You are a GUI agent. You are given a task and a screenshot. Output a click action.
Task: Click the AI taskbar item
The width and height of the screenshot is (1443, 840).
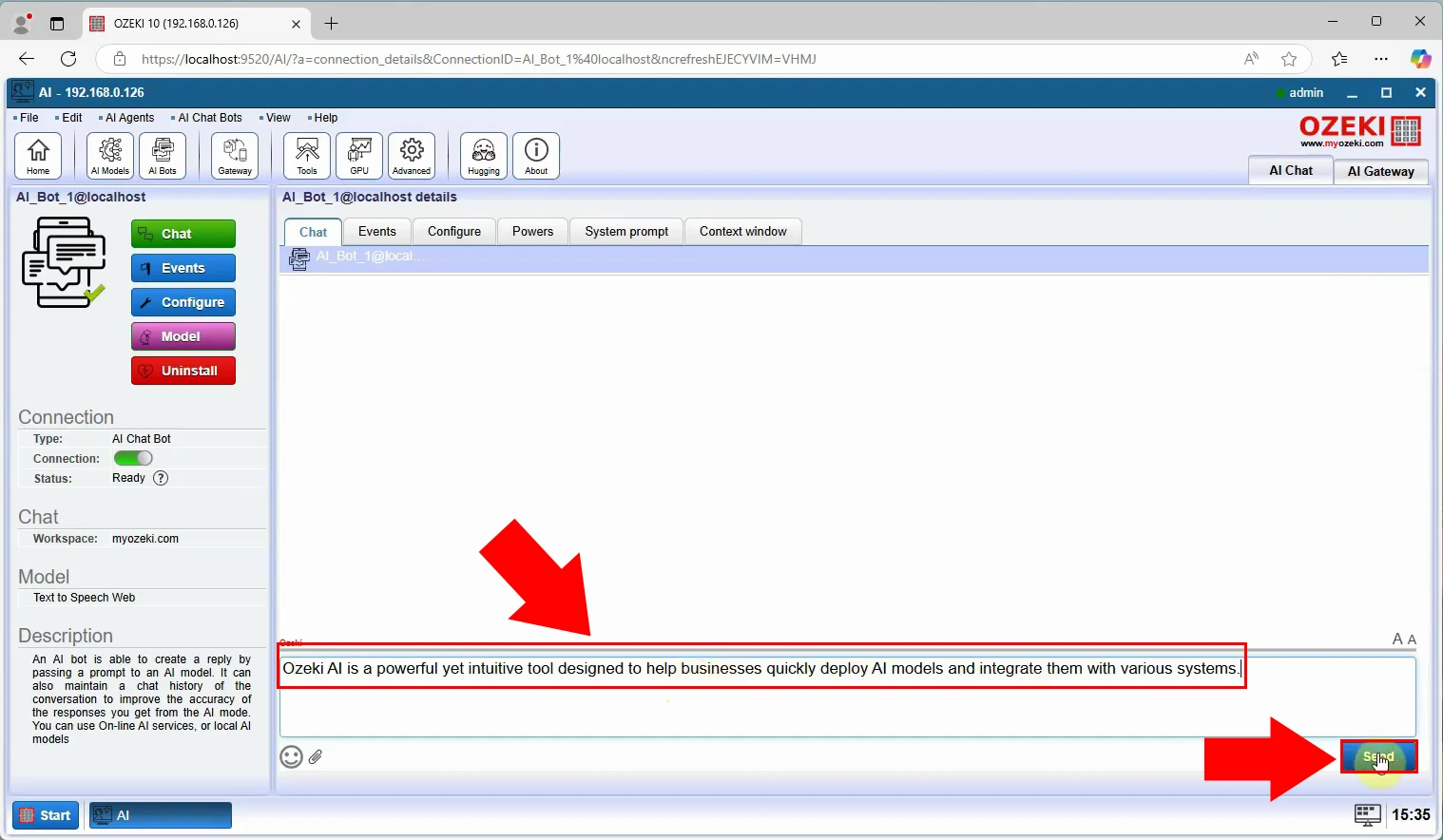point(161,815)
